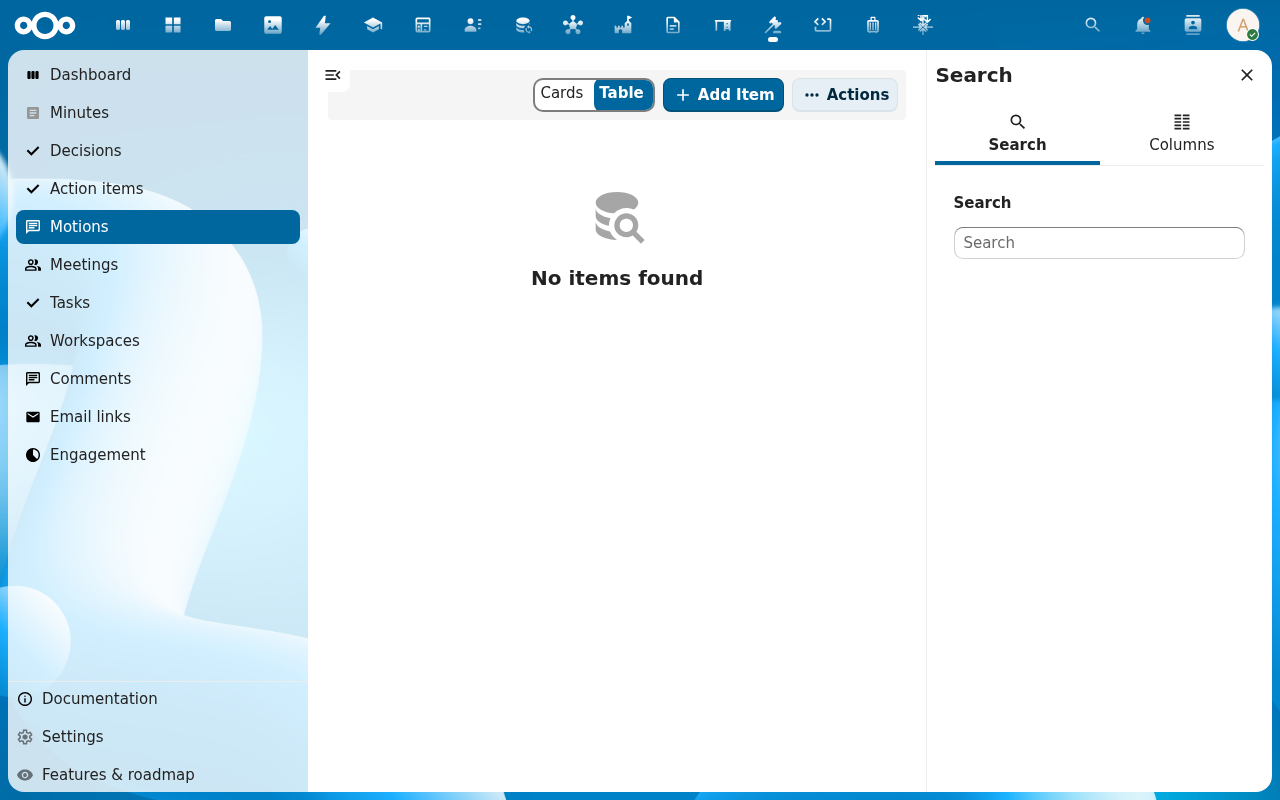Screen dimensions: 1280x800
Task: Open the Photos app icon
Action: coord(273,25)
